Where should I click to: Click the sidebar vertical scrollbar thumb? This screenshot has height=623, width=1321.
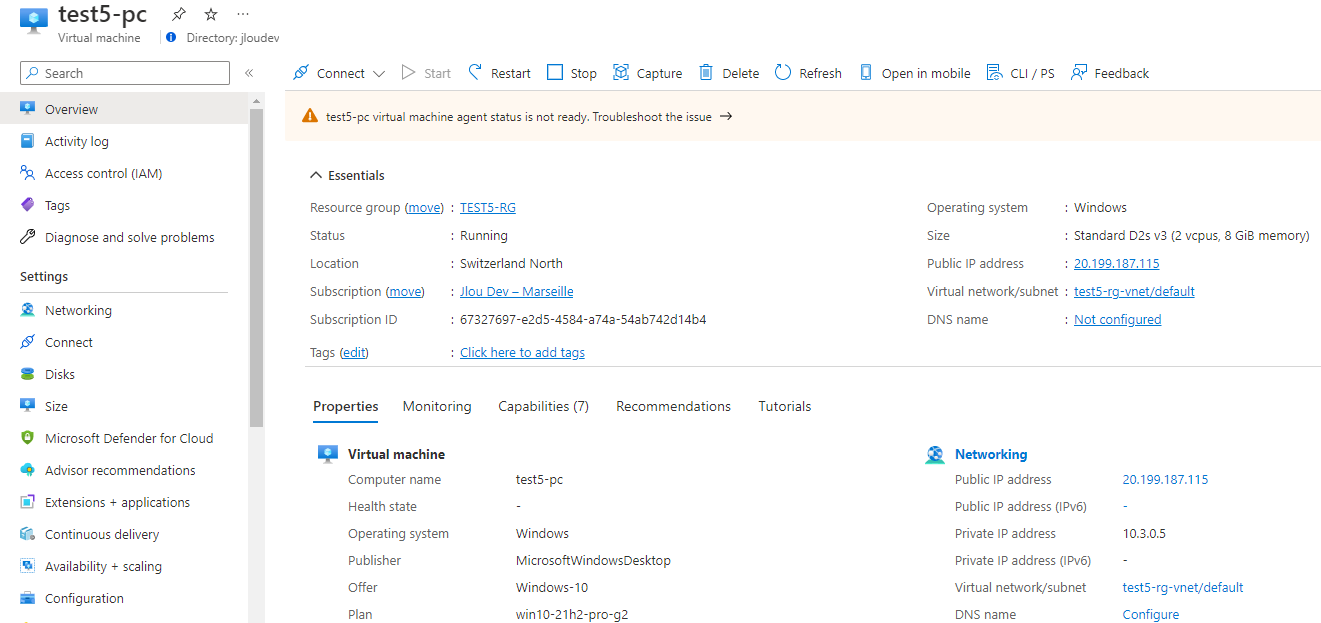tap(256, 268)
